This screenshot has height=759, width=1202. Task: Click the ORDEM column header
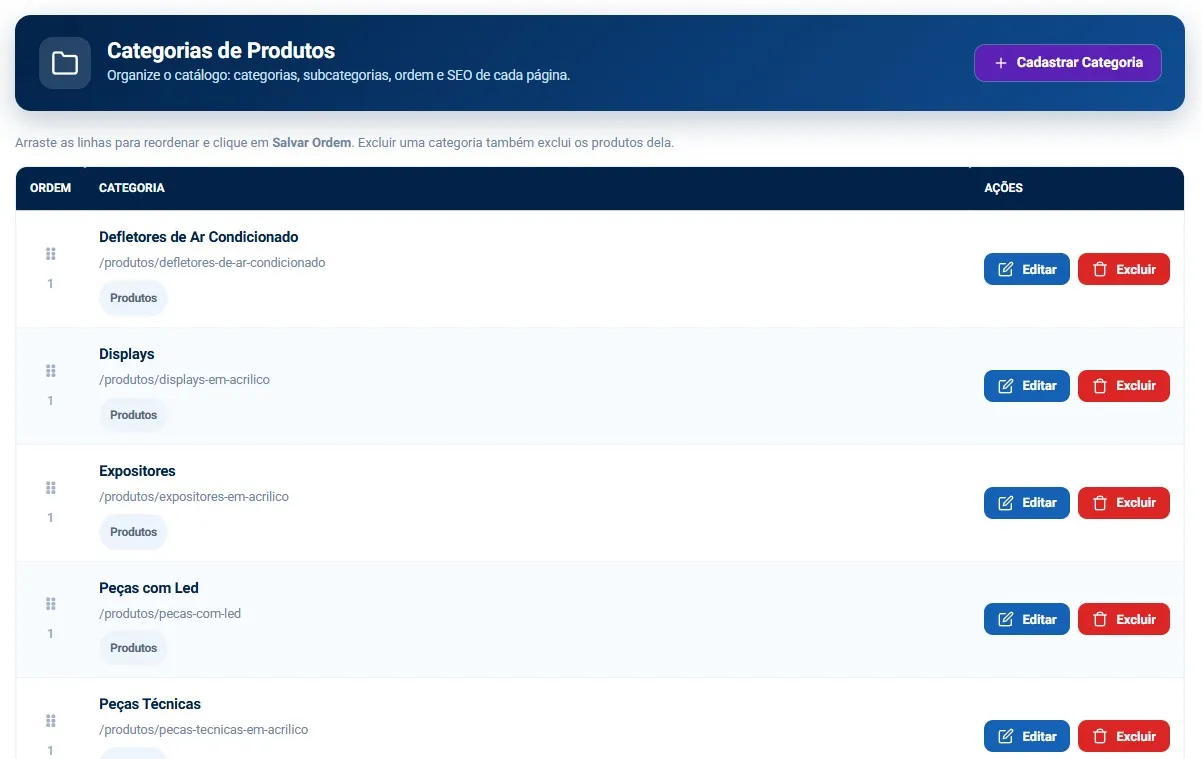coord(51,188)
